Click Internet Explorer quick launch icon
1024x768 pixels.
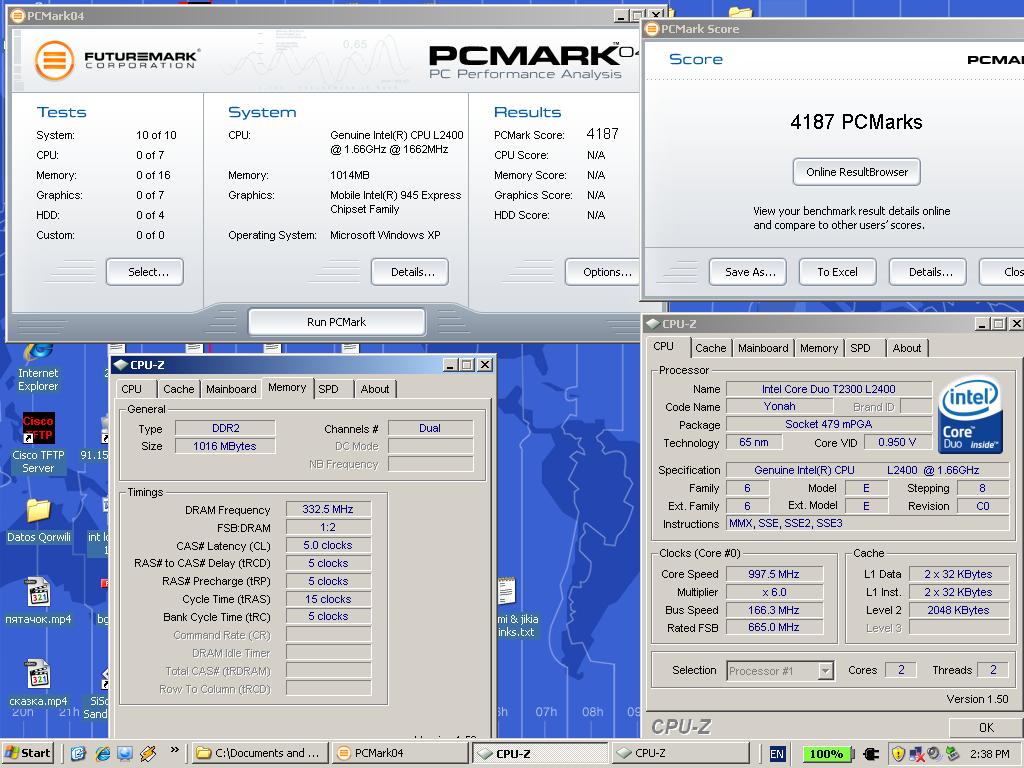[103, 753]
